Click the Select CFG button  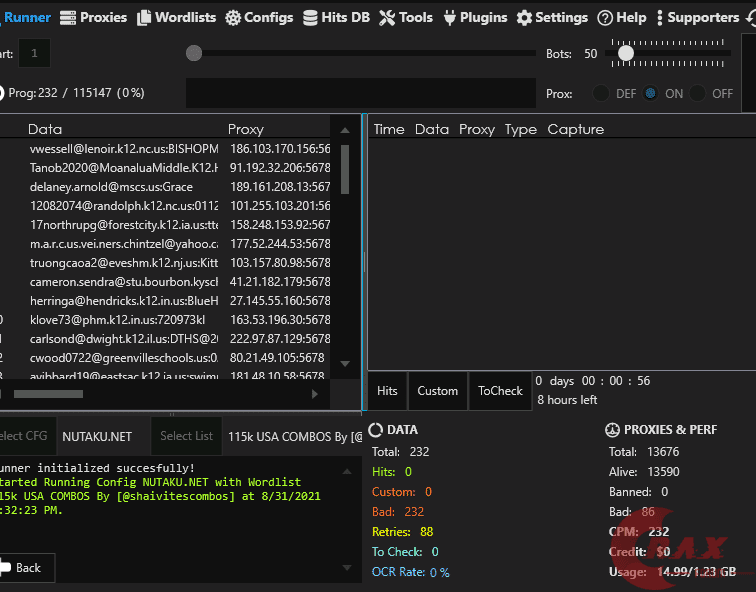point(27,436)
